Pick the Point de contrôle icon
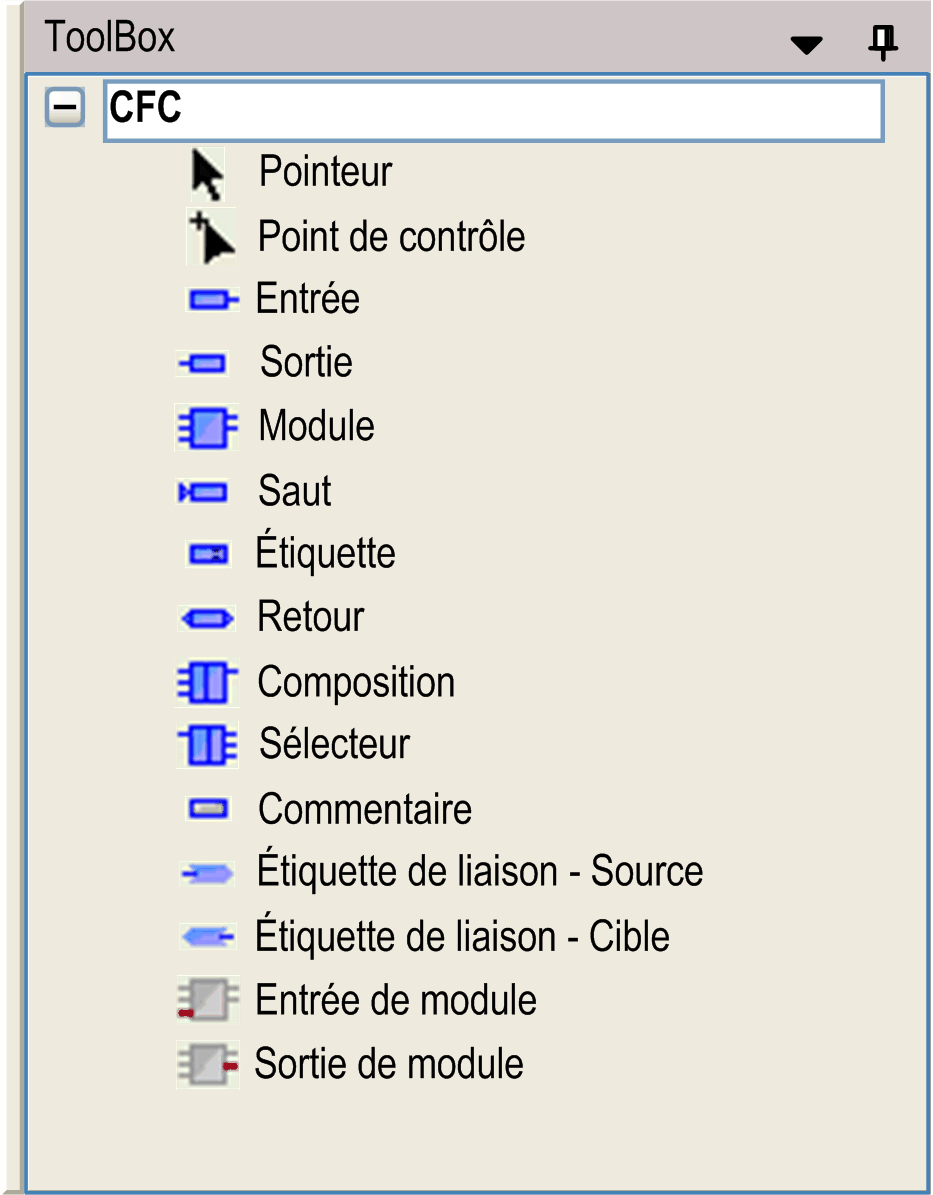Screen dimensions: 933x1195 (x=211, y=238)
